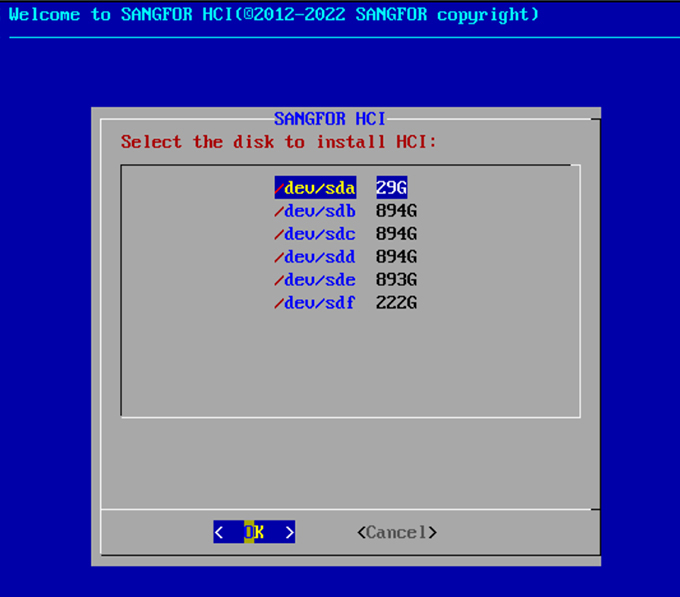Screen dimensions: 680x597
Task: Click the SANGFOR HCI dialog title
Action: 330,118
